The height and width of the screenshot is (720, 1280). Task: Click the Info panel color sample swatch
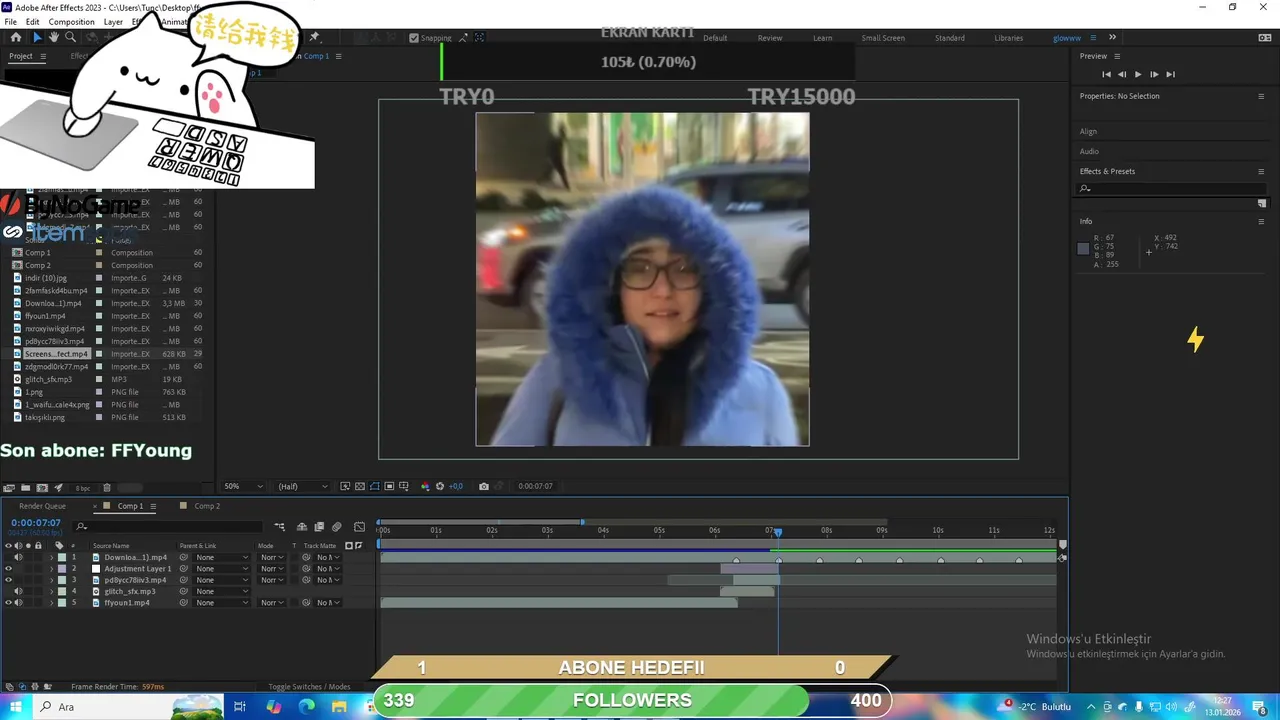click(x=1083, y=249)
